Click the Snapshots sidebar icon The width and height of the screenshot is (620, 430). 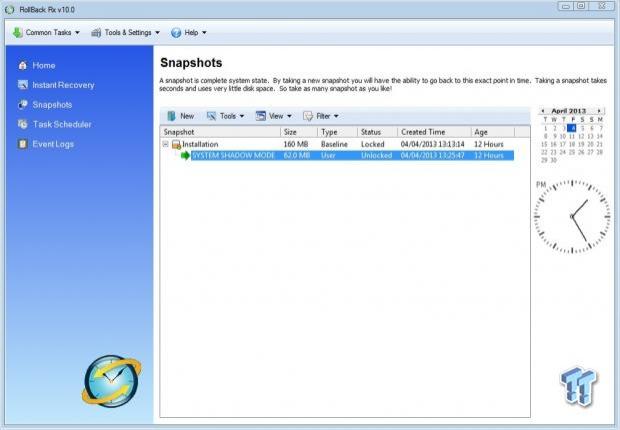[23, 105]
